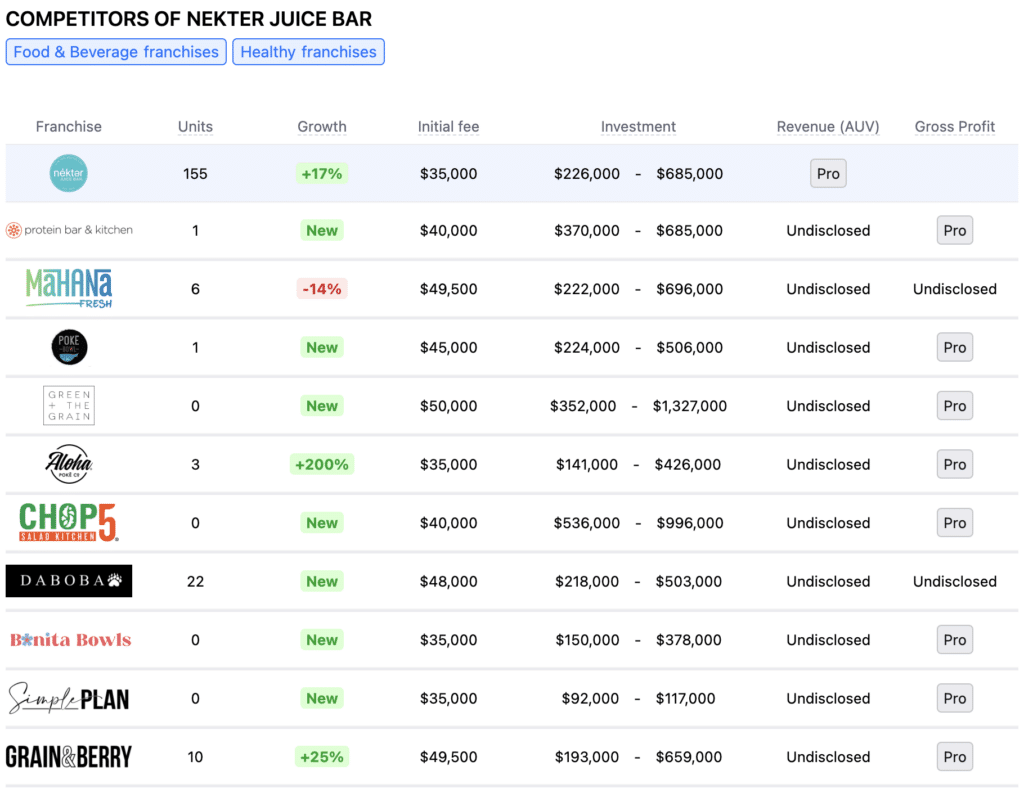
Task: Click New badge in Chop5 row
Action: [x=322, y=523]
